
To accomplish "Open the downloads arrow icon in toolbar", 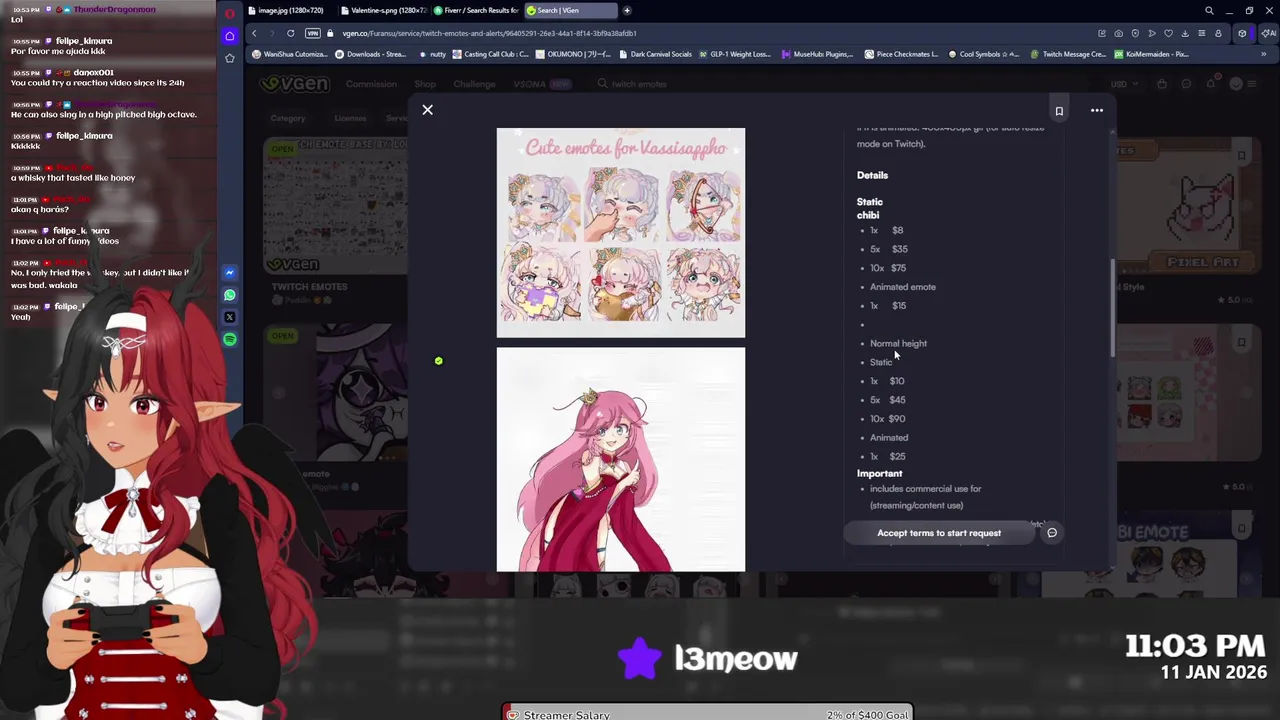I will click(x=1185, y=33).
